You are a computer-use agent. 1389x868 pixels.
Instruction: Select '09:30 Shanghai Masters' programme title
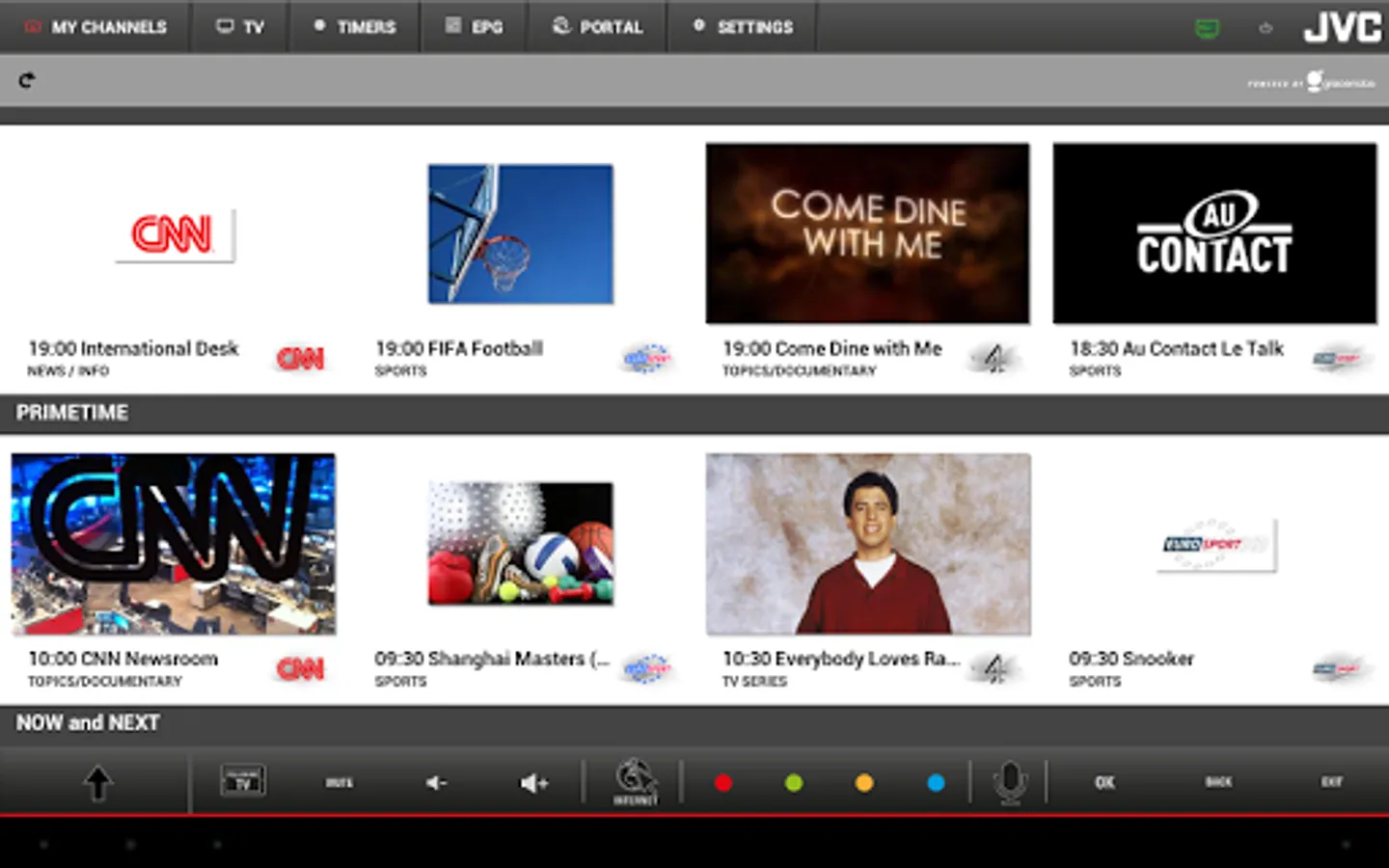coord(492,659)
